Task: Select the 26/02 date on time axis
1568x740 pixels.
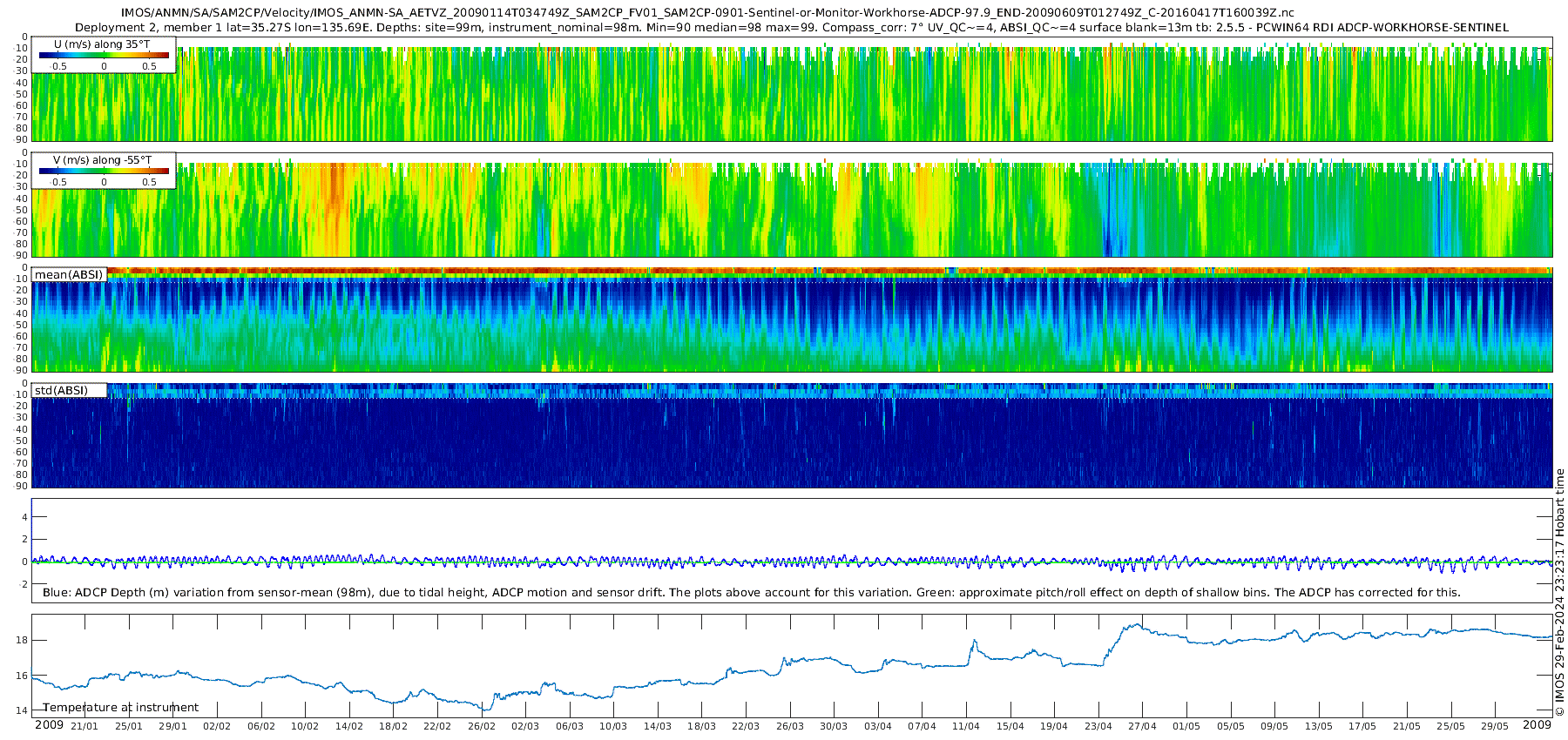Action: (x=482, y=726)
